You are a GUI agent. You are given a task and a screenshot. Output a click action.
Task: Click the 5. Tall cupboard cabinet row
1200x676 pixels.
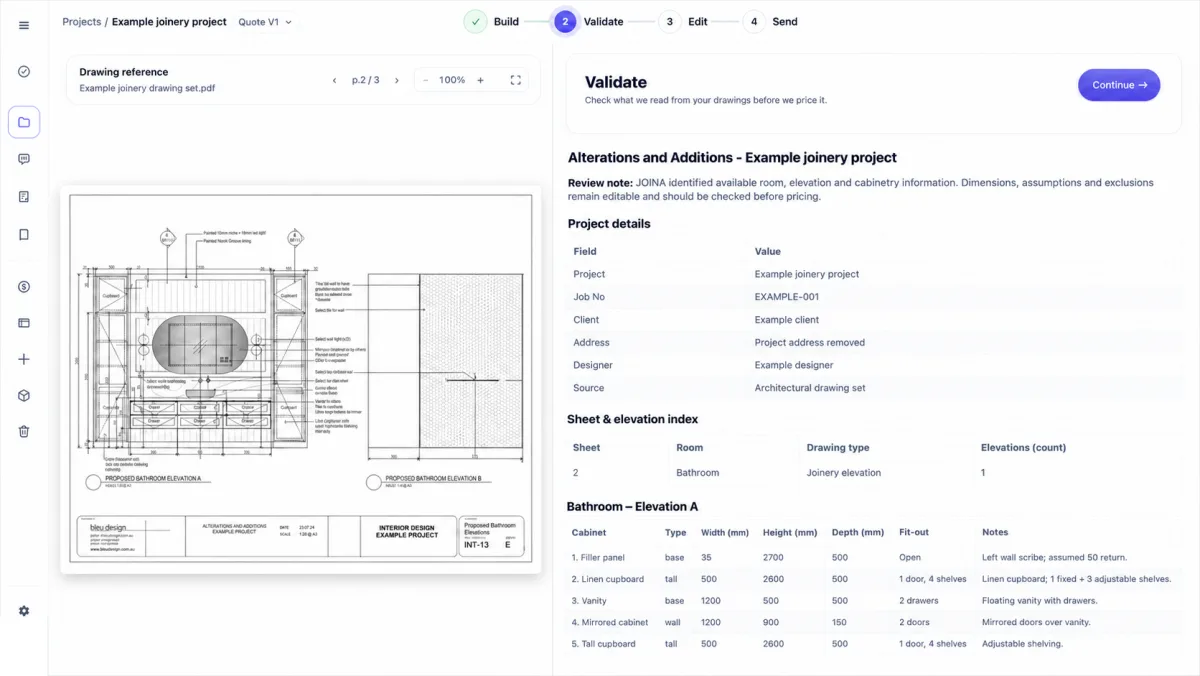pyautogui.click(x=875, y=644)
